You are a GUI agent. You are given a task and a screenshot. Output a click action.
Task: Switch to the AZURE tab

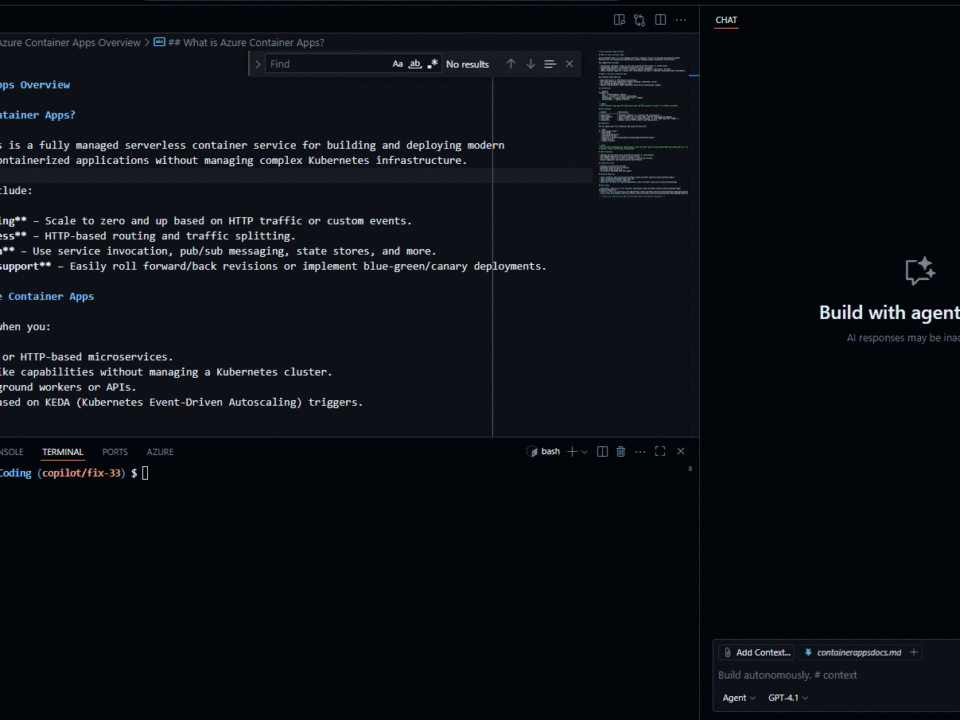(160, 452)
